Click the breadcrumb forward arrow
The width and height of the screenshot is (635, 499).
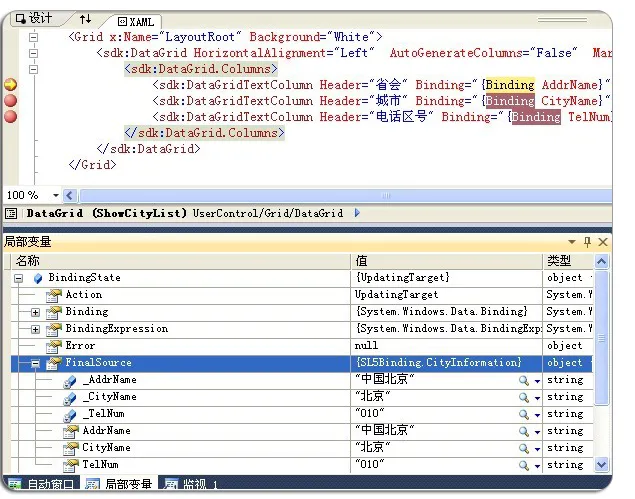357,213
